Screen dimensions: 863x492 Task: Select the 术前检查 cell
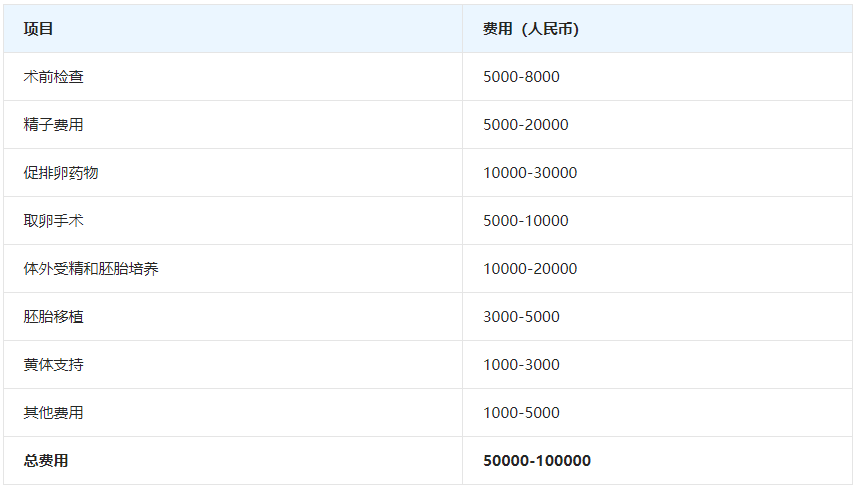click(54, 77)
